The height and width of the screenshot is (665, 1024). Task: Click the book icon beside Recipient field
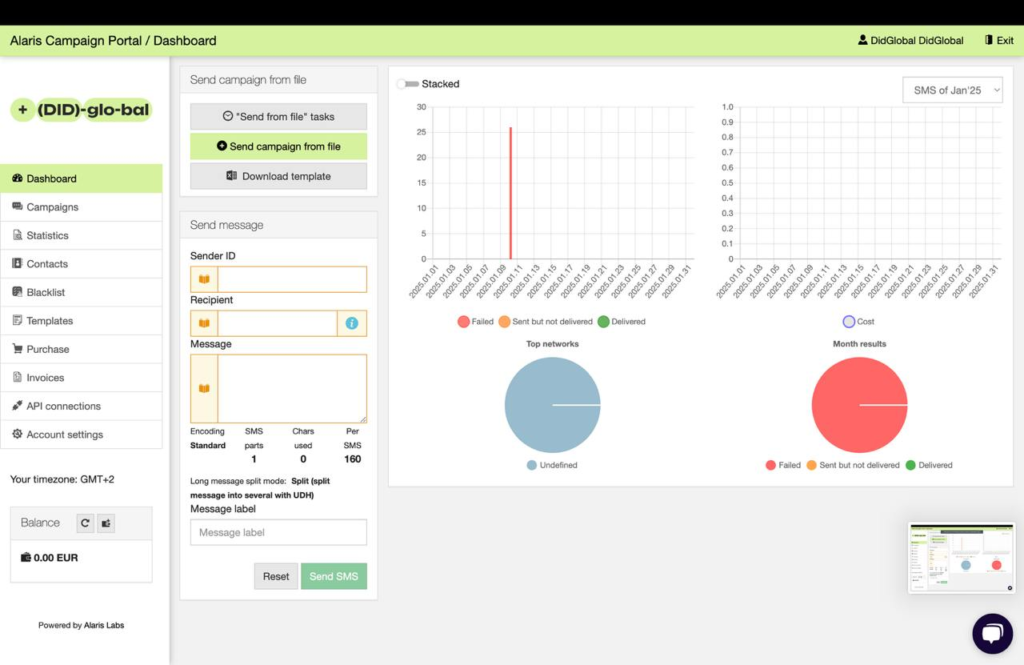pyautogui.click(x=204, y=323)
